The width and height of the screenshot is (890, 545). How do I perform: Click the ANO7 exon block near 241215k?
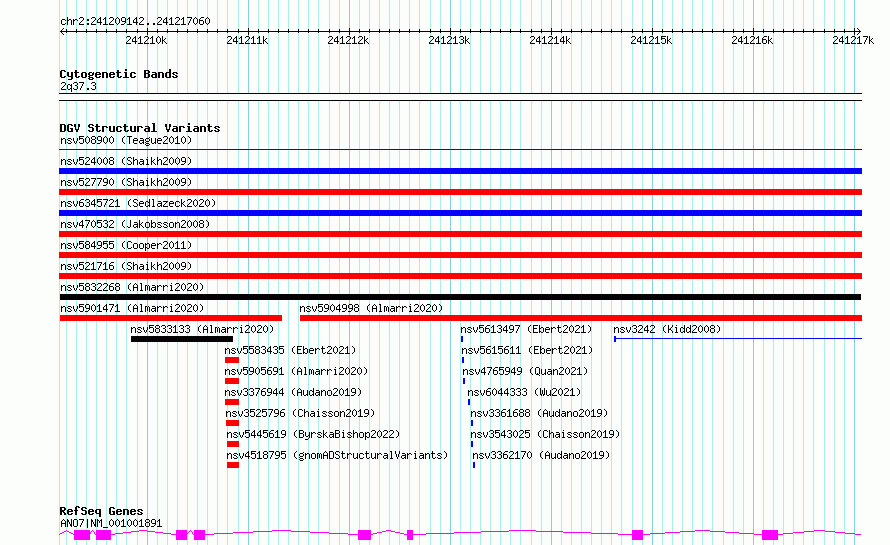pyautogui.click(x=637, y=535)
